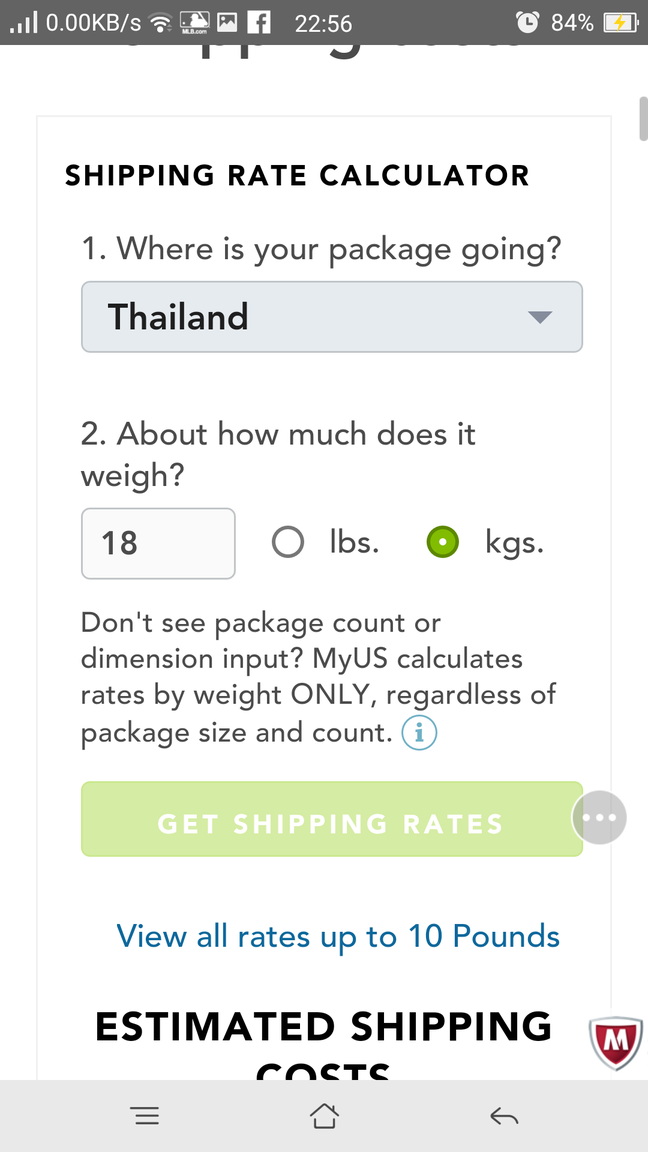This screenshot has width=648, height=1152.
Task: Select the kgs. weight unit radio
Action: pos(443,543)
